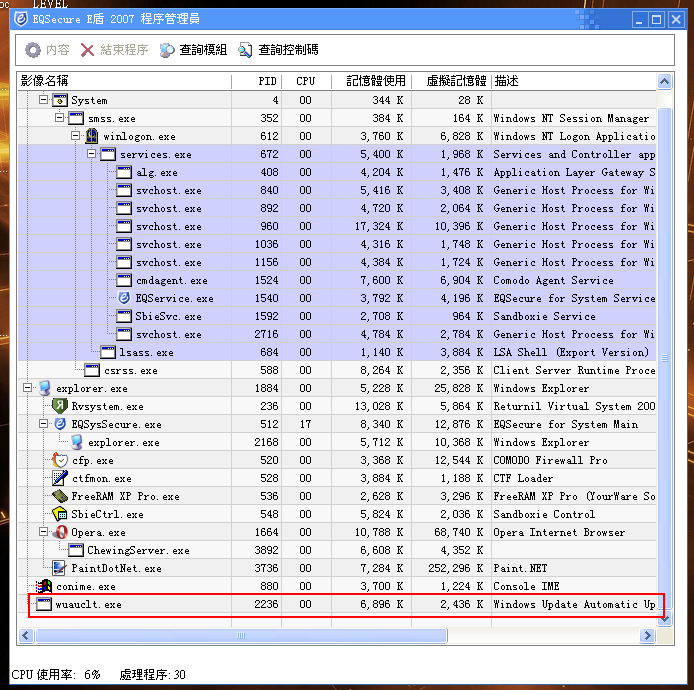Click the 'Comodo Agent Service' description
Viewport: 694px width, 690px height.
point(553,280)
